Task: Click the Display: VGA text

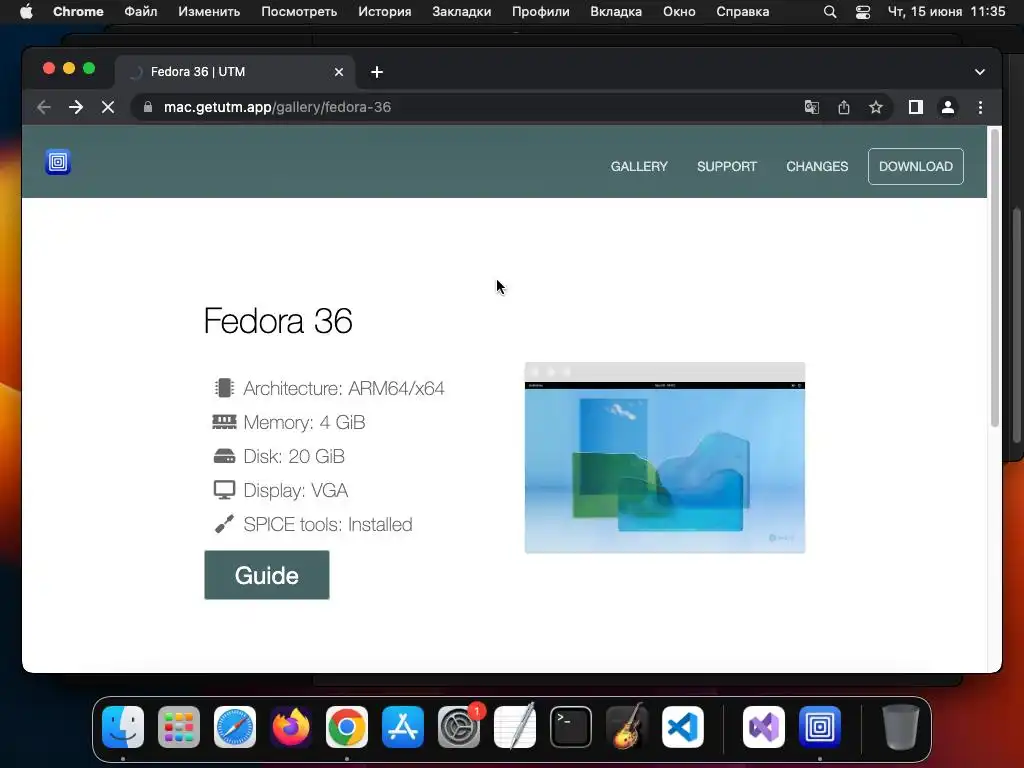Action: click(x=296, y=490)
